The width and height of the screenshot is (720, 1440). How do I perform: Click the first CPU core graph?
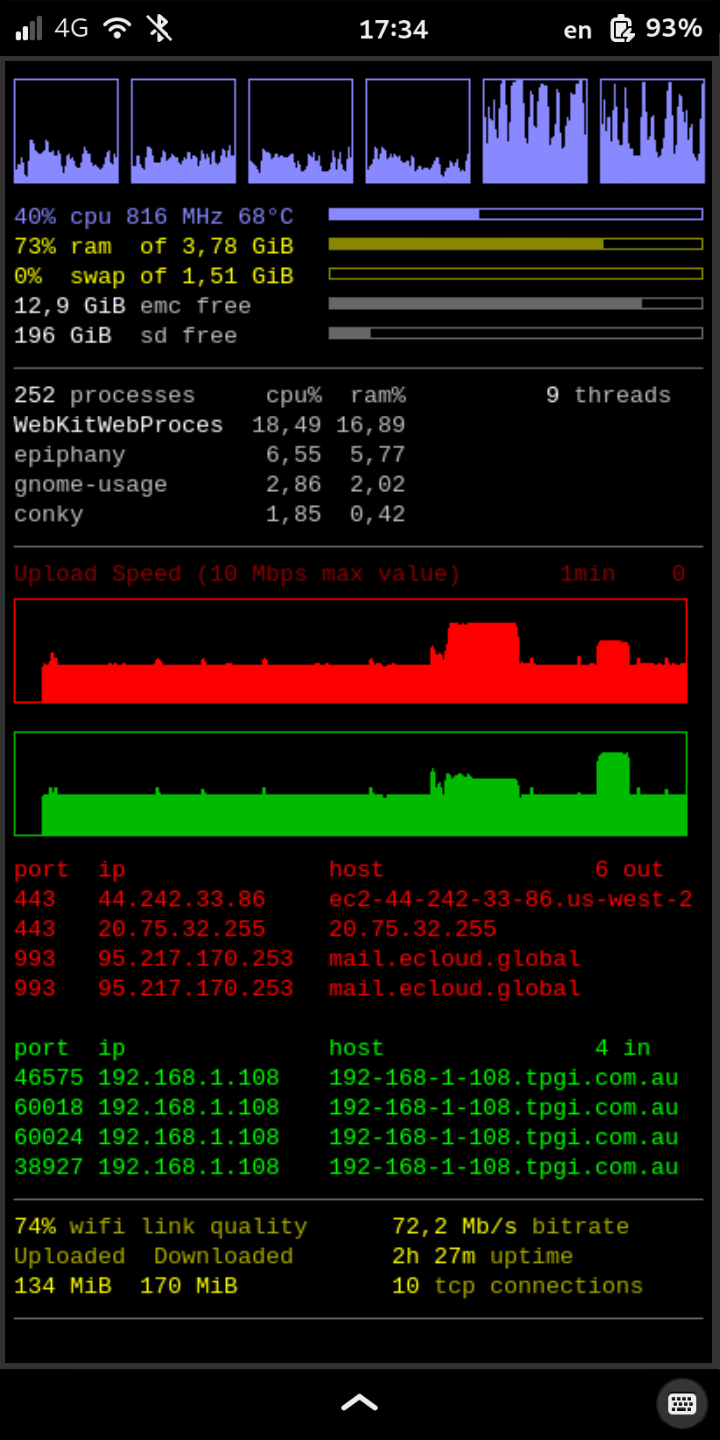point(66,131)
